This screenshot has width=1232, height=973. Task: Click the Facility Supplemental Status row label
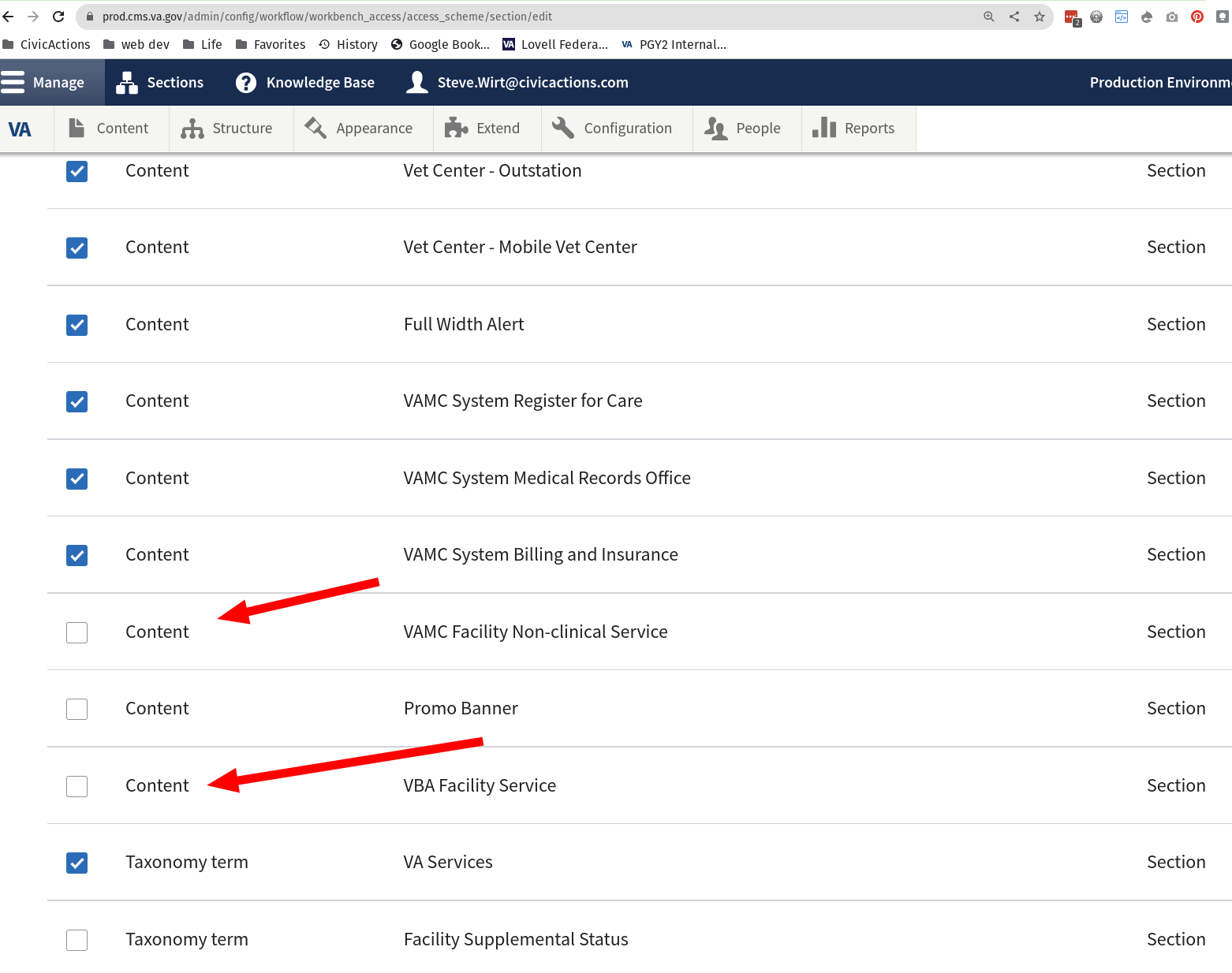516,940
